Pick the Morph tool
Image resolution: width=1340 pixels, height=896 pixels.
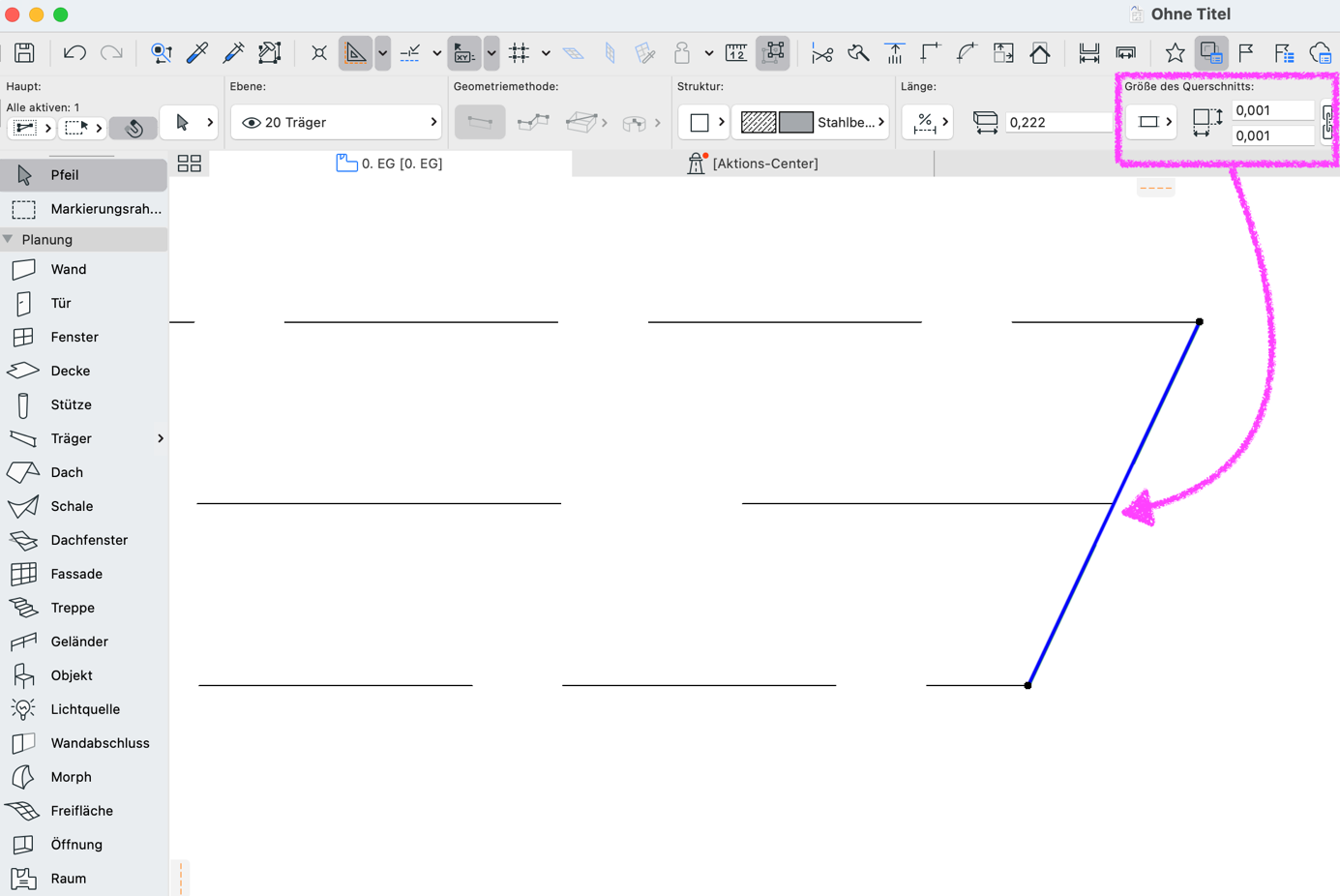(x=84, y=777)
